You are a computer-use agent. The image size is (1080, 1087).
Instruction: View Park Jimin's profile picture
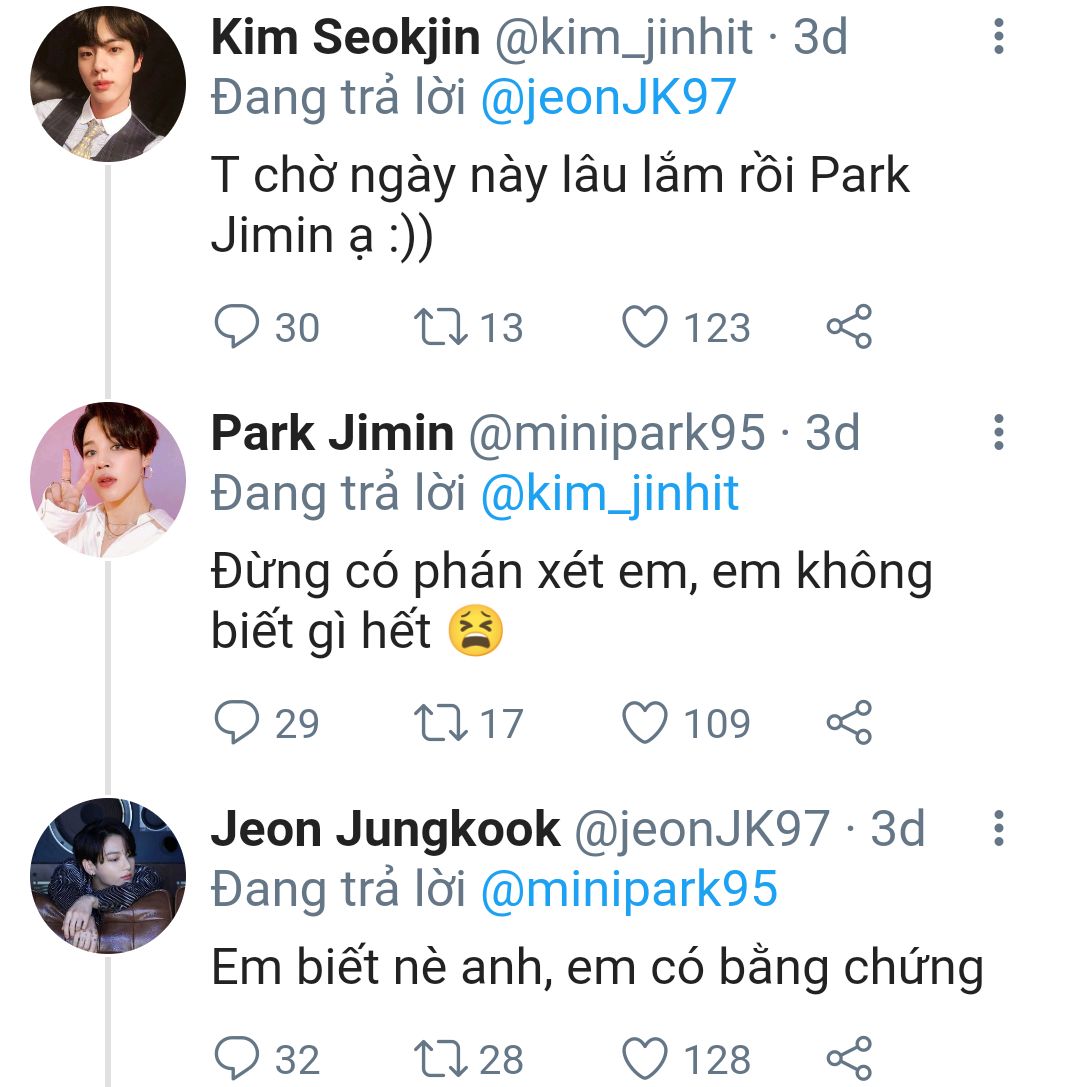(x=108, y=480)
